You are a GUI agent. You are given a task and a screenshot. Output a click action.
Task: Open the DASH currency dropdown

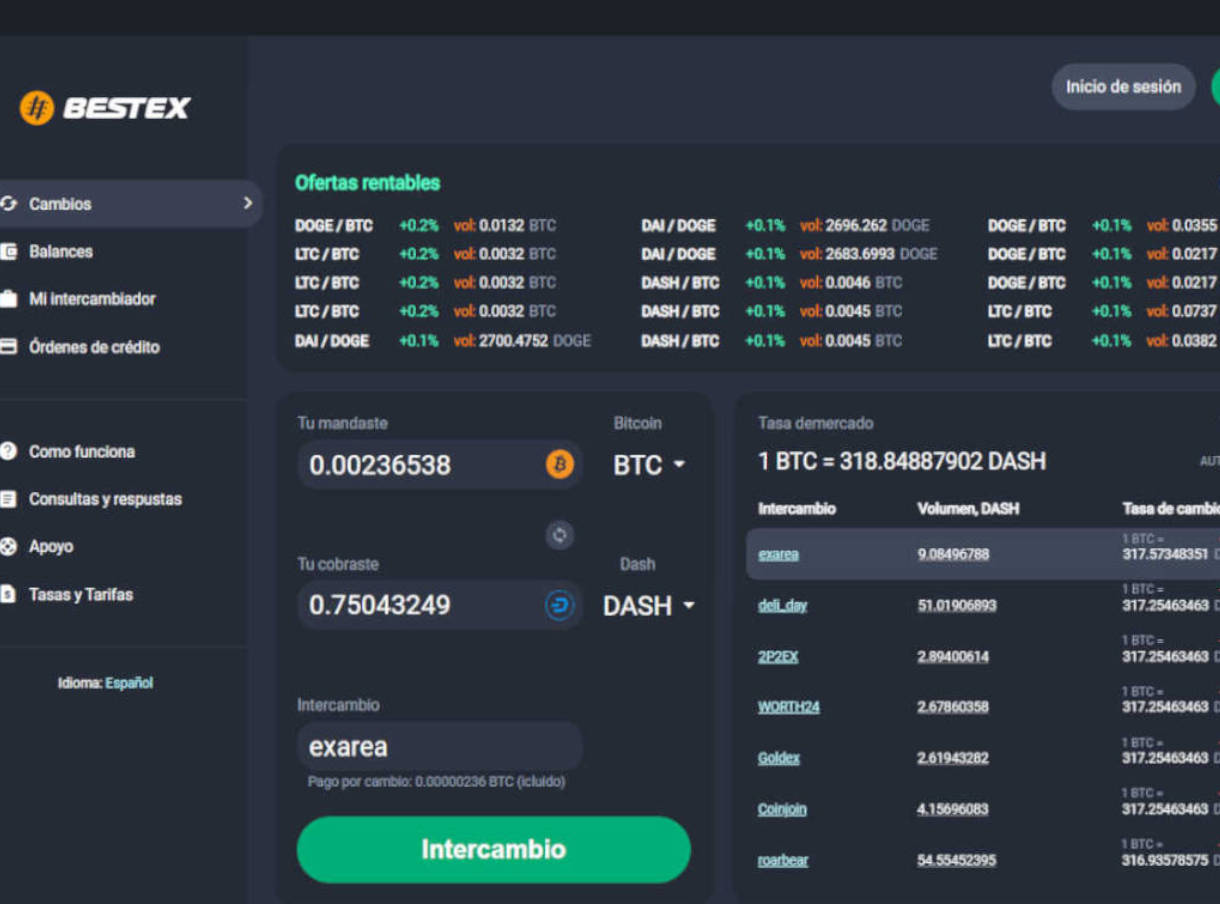click(648, 605)
